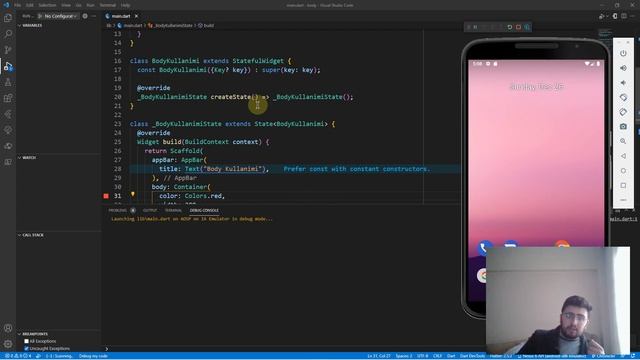640x360 pixels.
Task: Open the Manage gear at activity bar bottom
Action: pyautogui.click(x=8, y=344)
